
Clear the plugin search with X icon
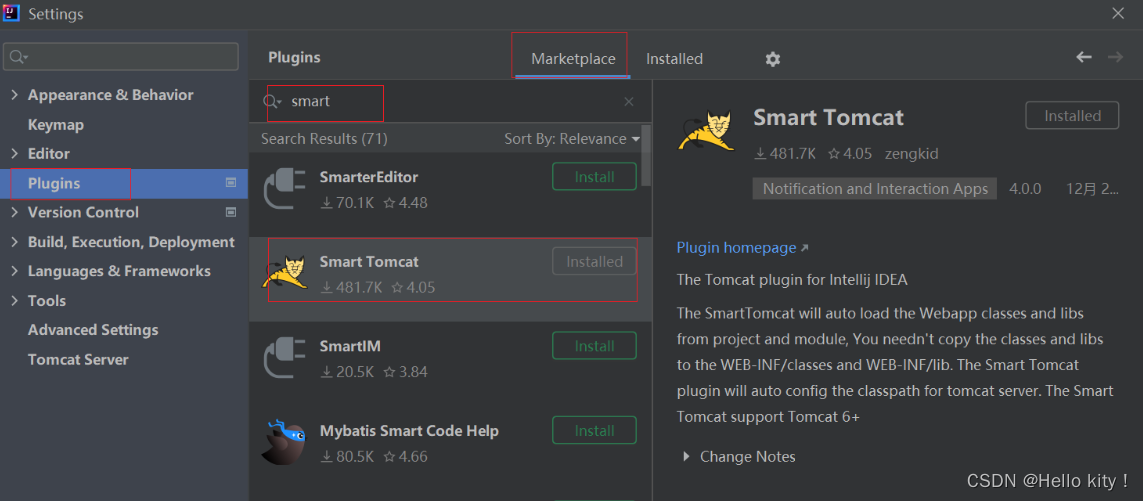point(629,101)
